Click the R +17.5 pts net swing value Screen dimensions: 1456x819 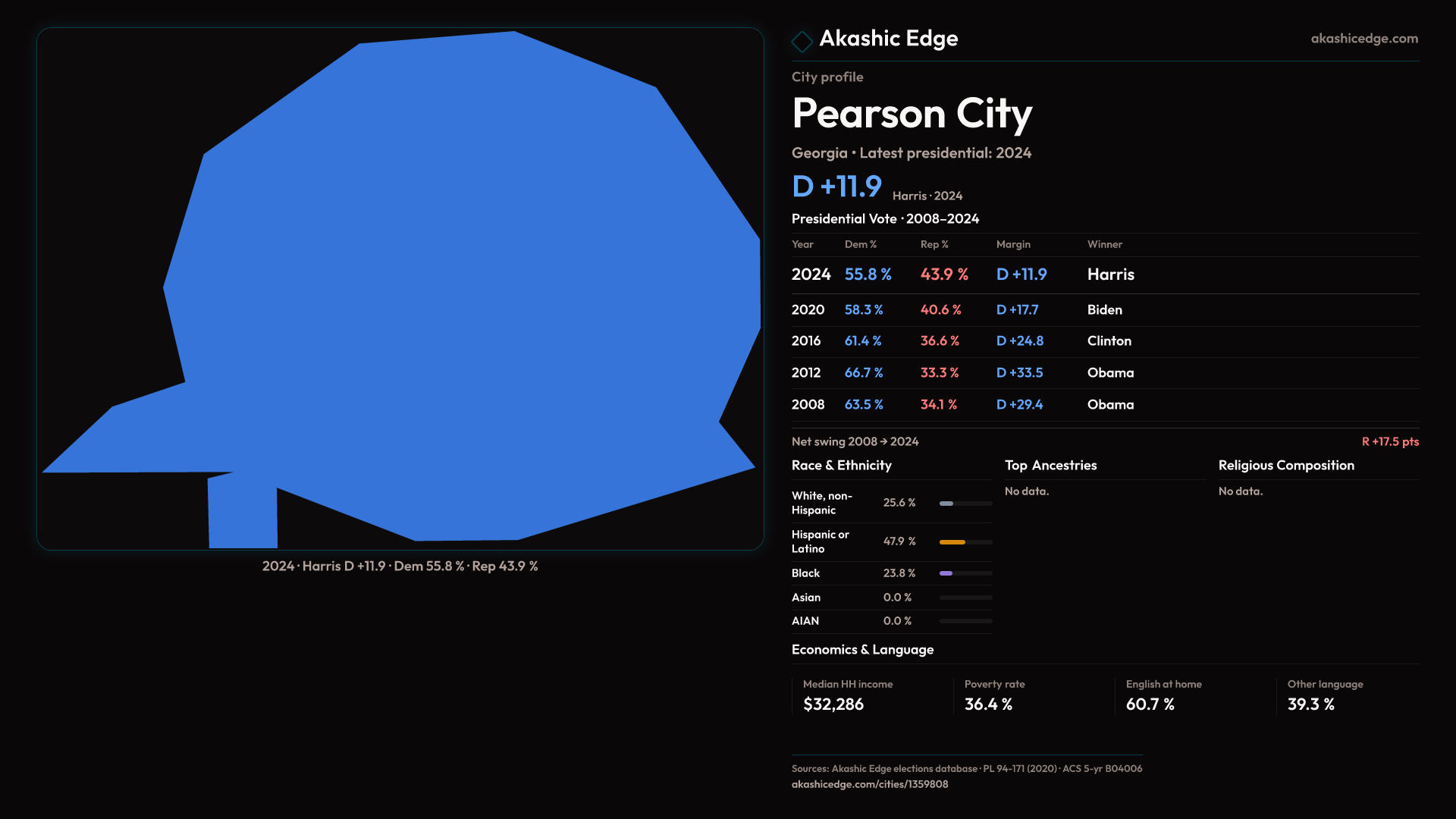(x=1389, y=441)
